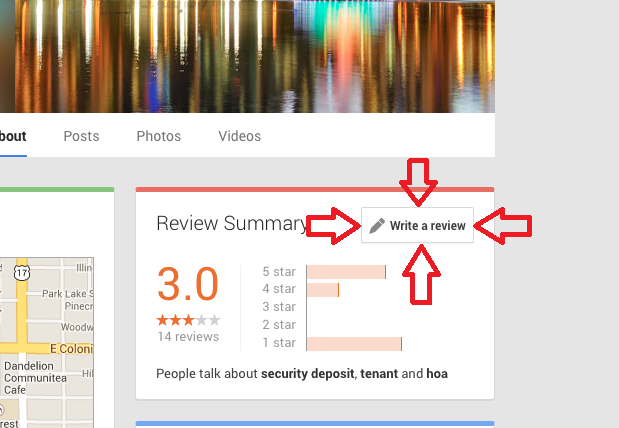Click the 2 star label

pos(279,325)
